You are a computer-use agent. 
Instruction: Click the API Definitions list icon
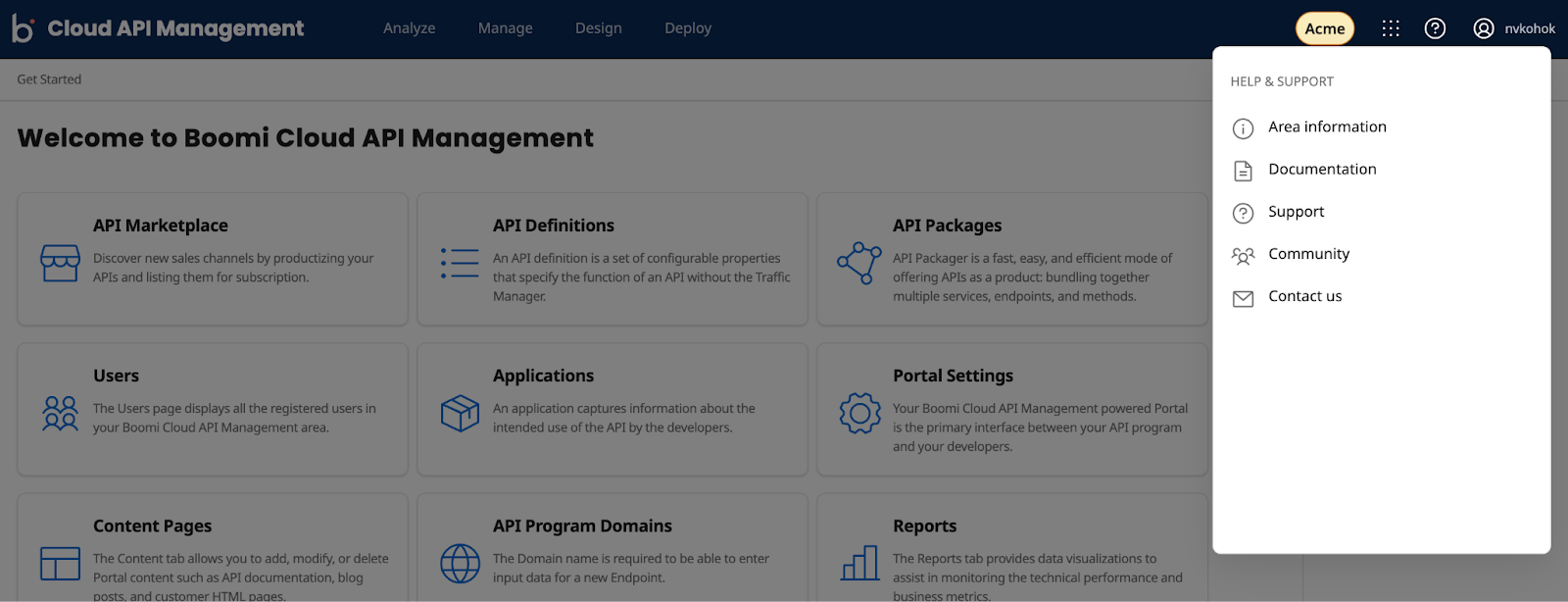tap(460, 263)
